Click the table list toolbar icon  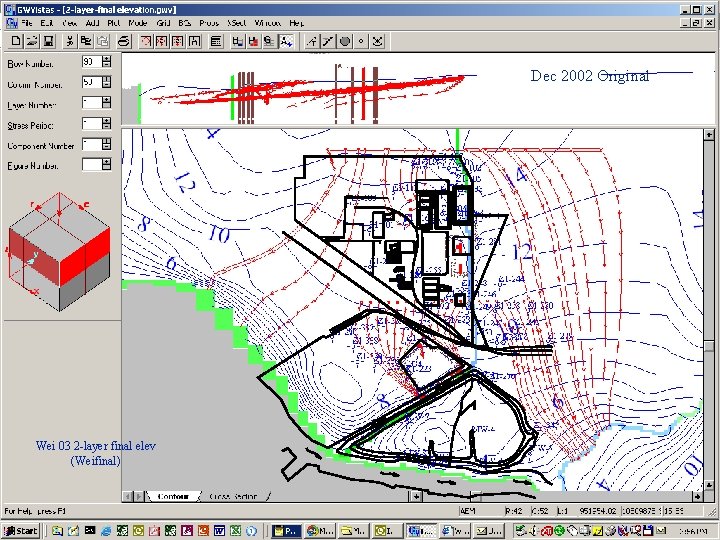[216, 41]
